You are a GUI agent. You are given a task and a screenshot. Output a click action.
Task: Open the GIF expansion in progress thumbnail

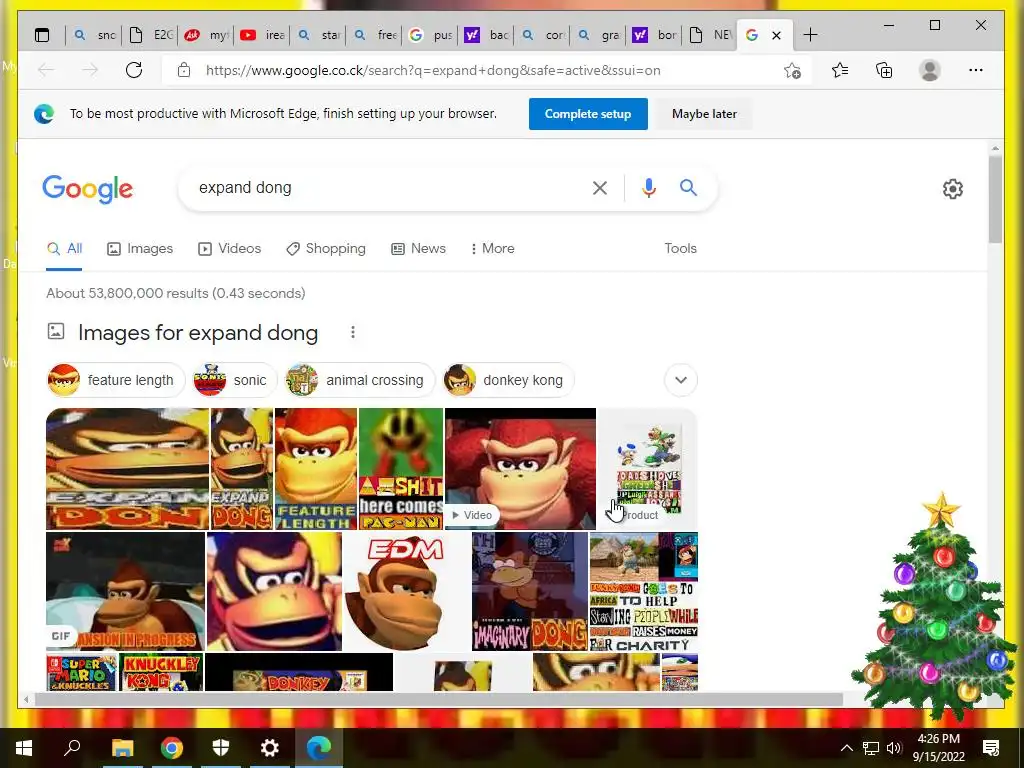[125, 592]
